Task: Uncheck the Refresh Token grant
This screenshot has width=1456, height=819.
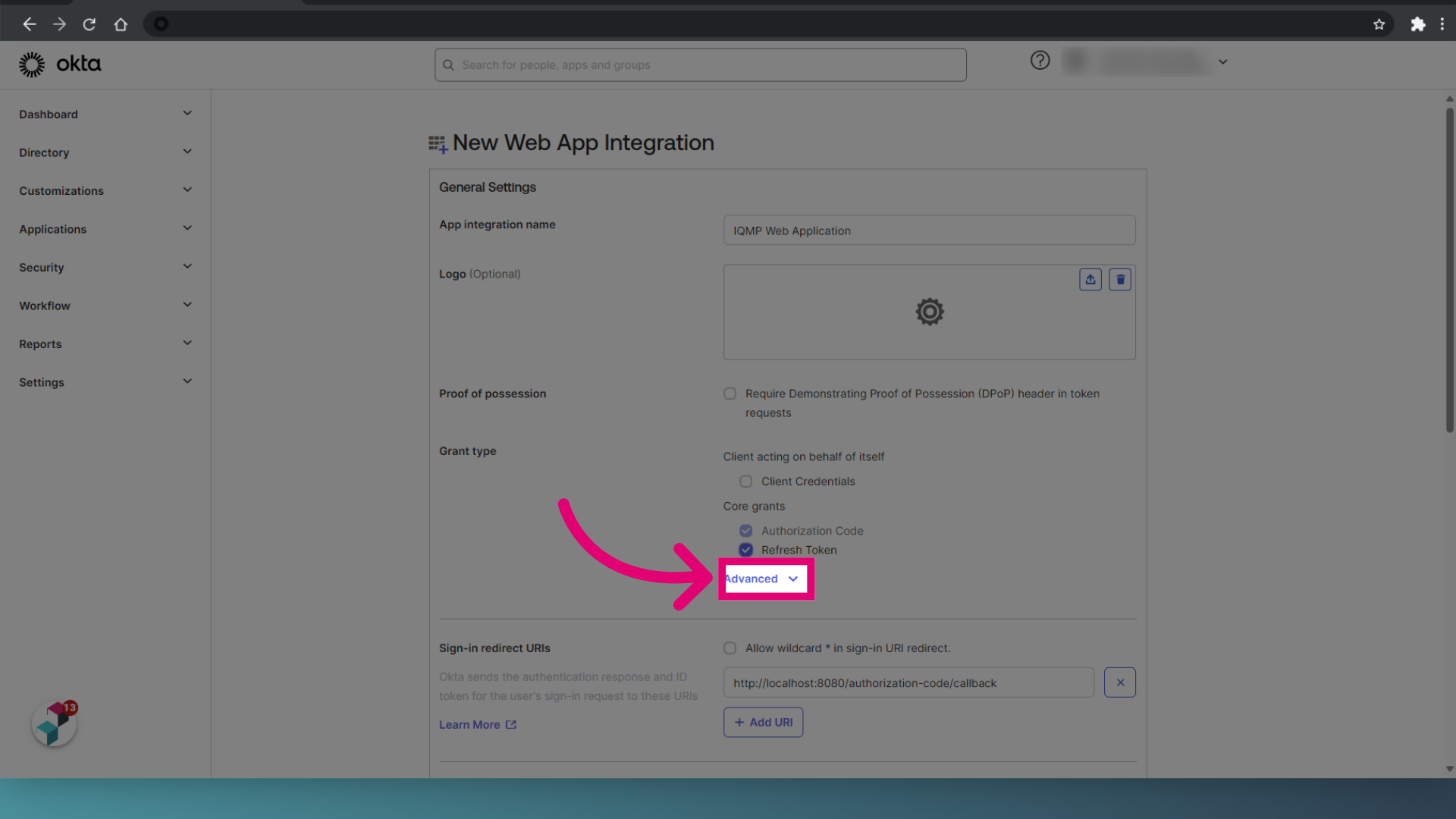Action: (745, 550)
